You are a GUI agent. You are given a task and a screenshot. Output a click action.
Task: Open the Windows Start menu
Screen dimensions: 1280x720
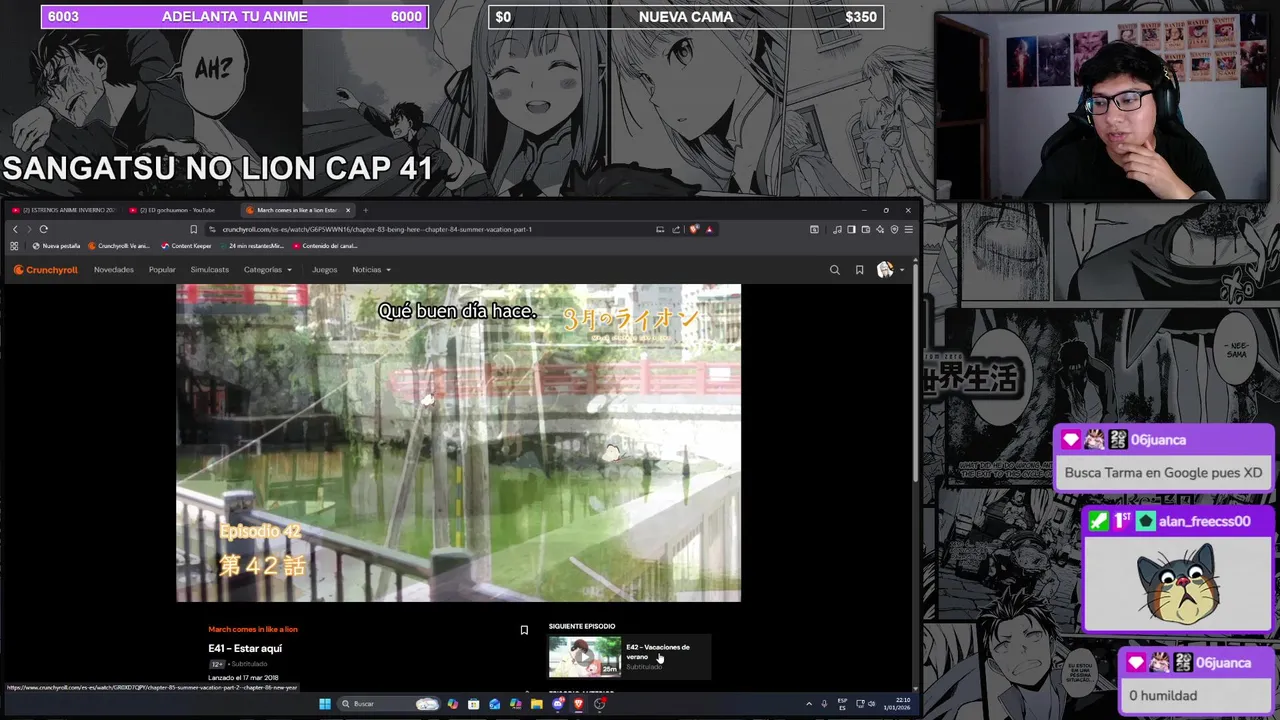325,704
